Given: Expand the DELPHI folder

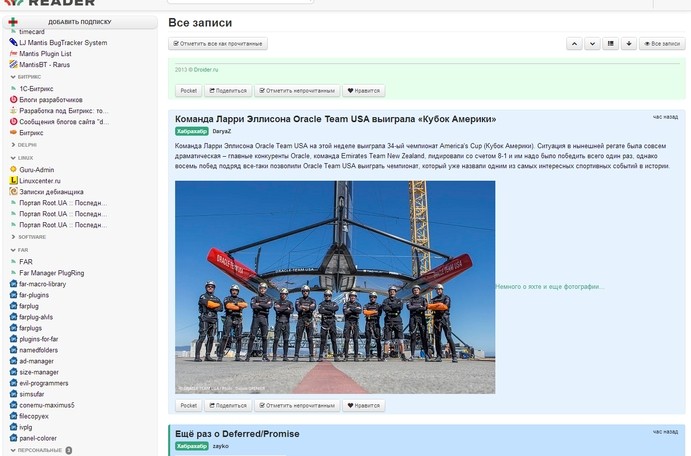Looking at the screenshot, I should tap(13, 145).
